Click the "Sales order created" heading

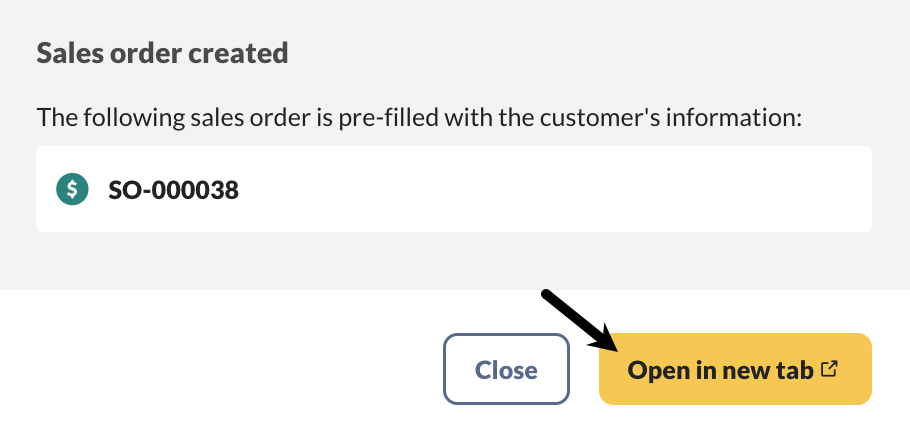[x=162, y=53]
